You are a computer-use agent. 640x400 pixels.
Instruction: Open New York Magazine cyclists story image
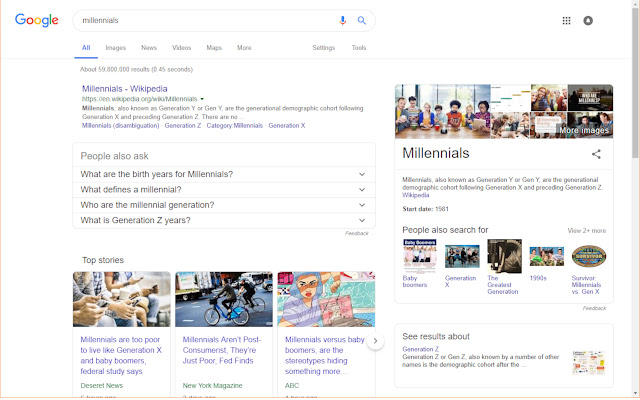tap(224, 299)
